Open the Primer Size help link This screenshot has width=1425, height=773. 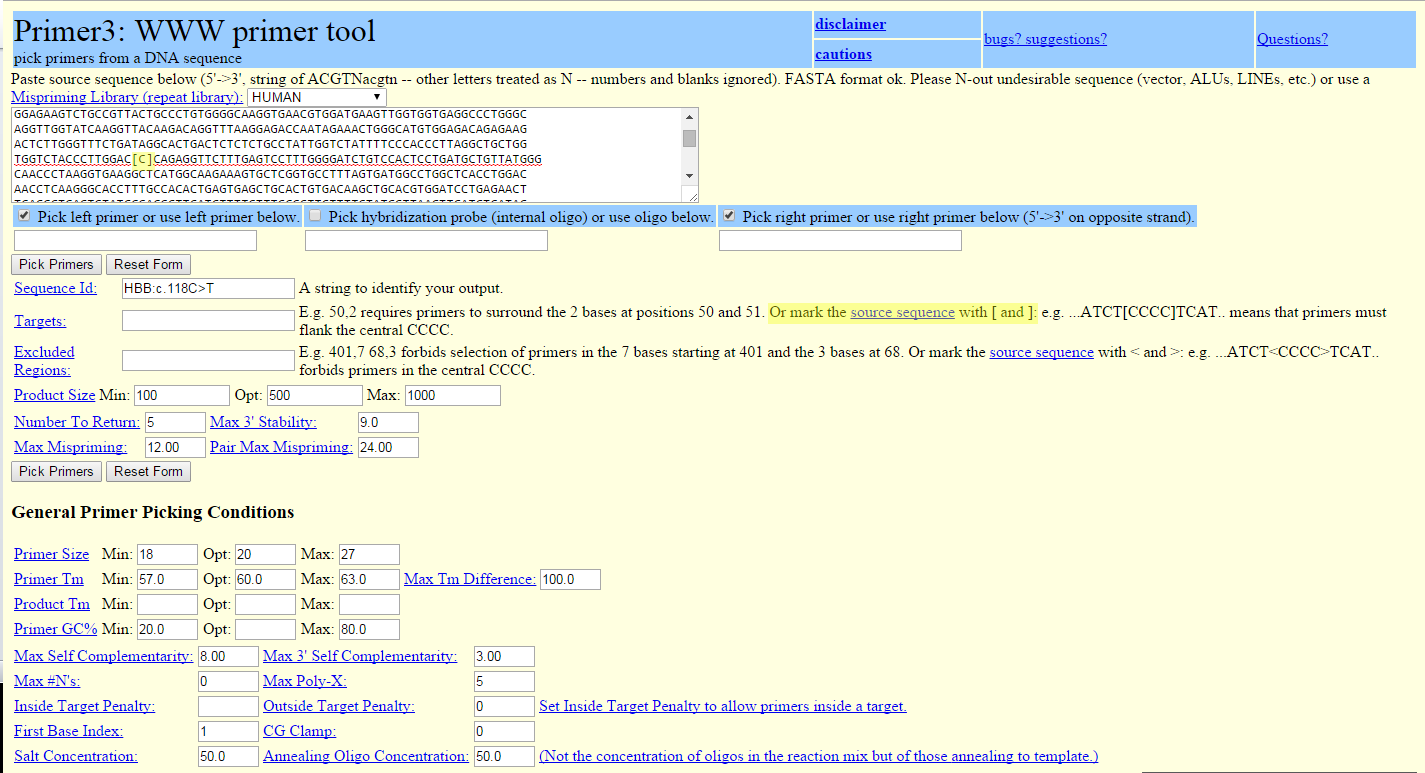pos(51,554)
